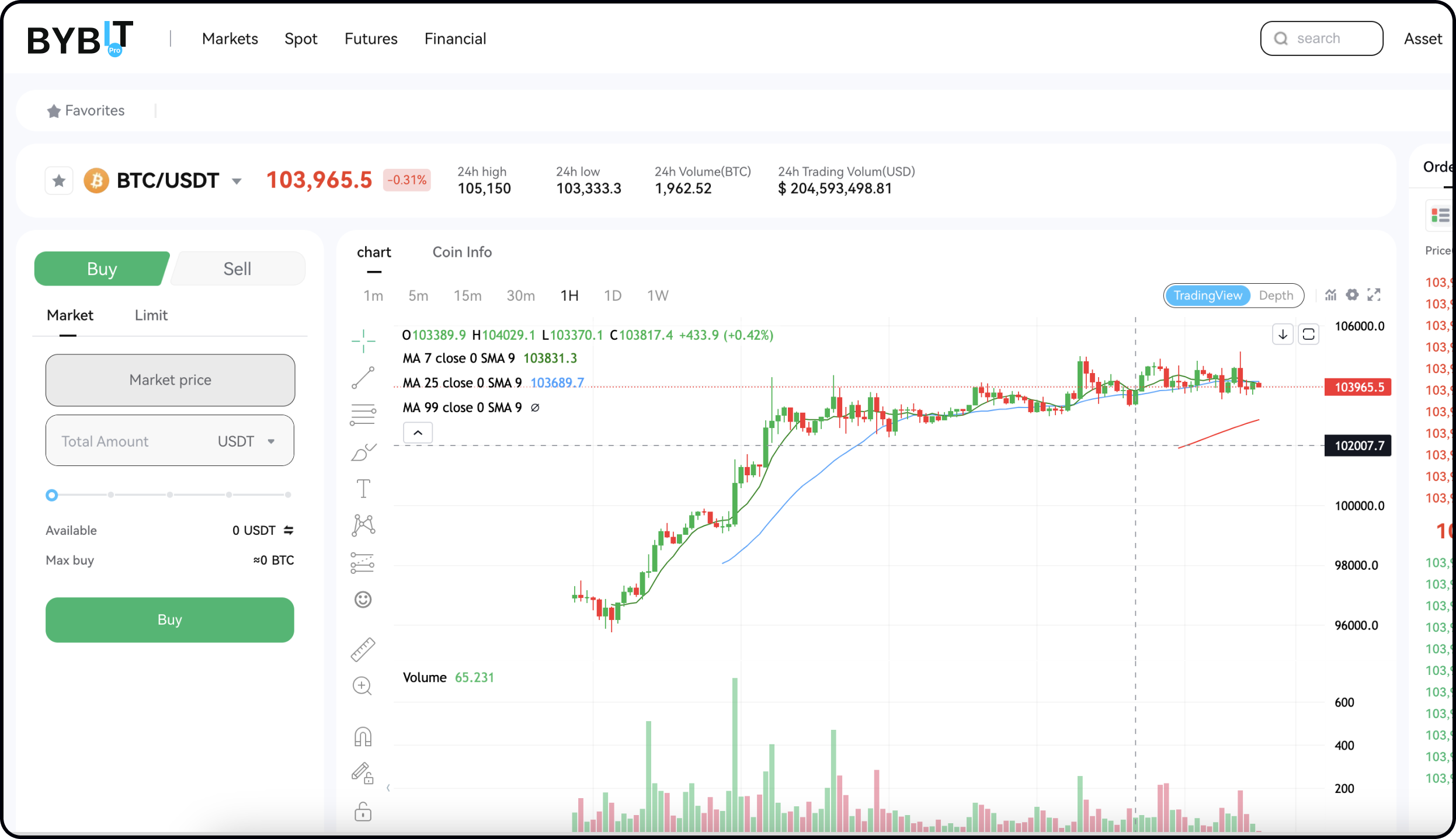Image resolution: width=1456 pixels, height=839 pixels.
Task: Add BTC/USDT to favorites star
Action: coord(59,181)
